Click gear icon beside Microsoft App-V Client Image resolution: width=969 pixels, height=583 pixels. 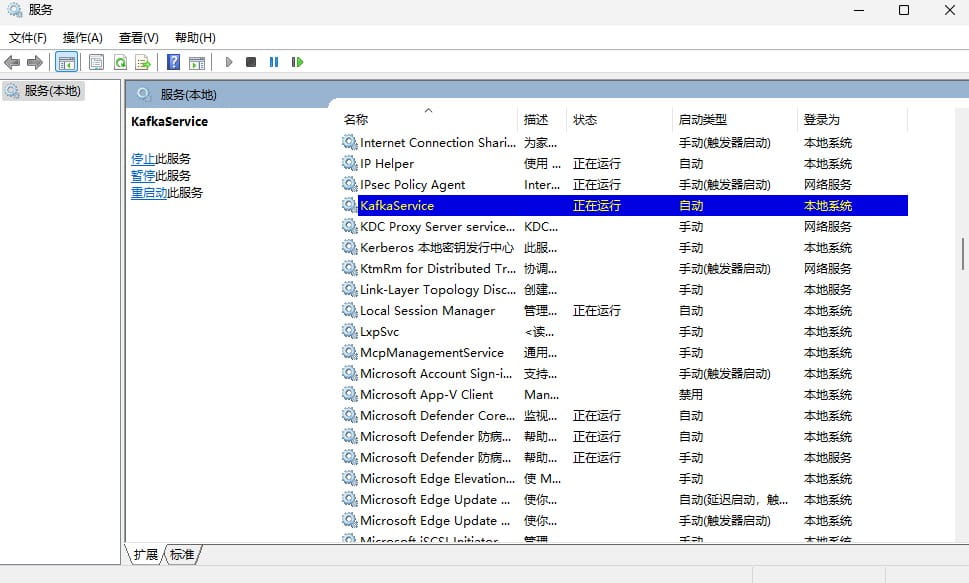click(350, 394)
